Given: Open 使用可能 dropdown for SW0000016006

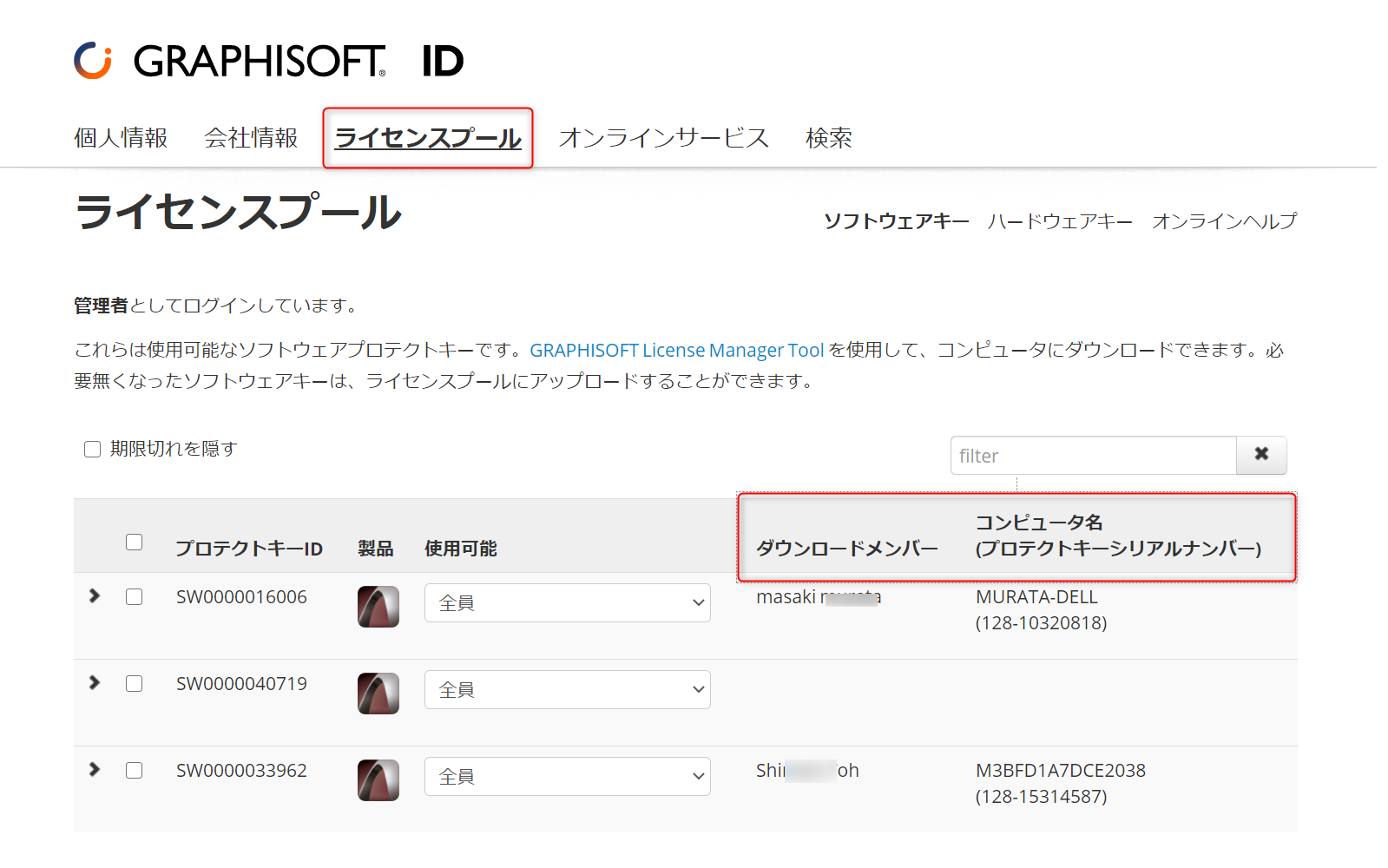Looking at the screenshot, I should [568, 602].
